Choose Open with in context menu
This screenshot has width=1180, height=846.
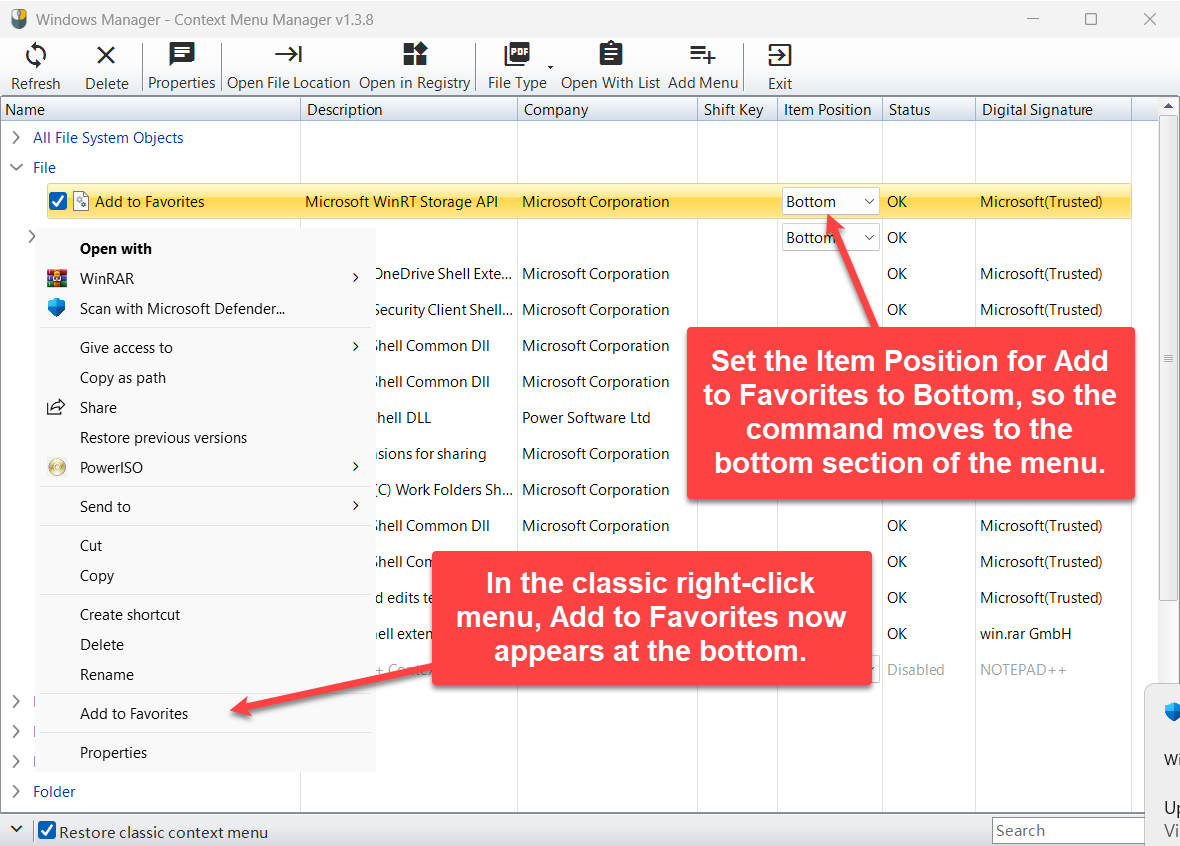pos(205,249)
